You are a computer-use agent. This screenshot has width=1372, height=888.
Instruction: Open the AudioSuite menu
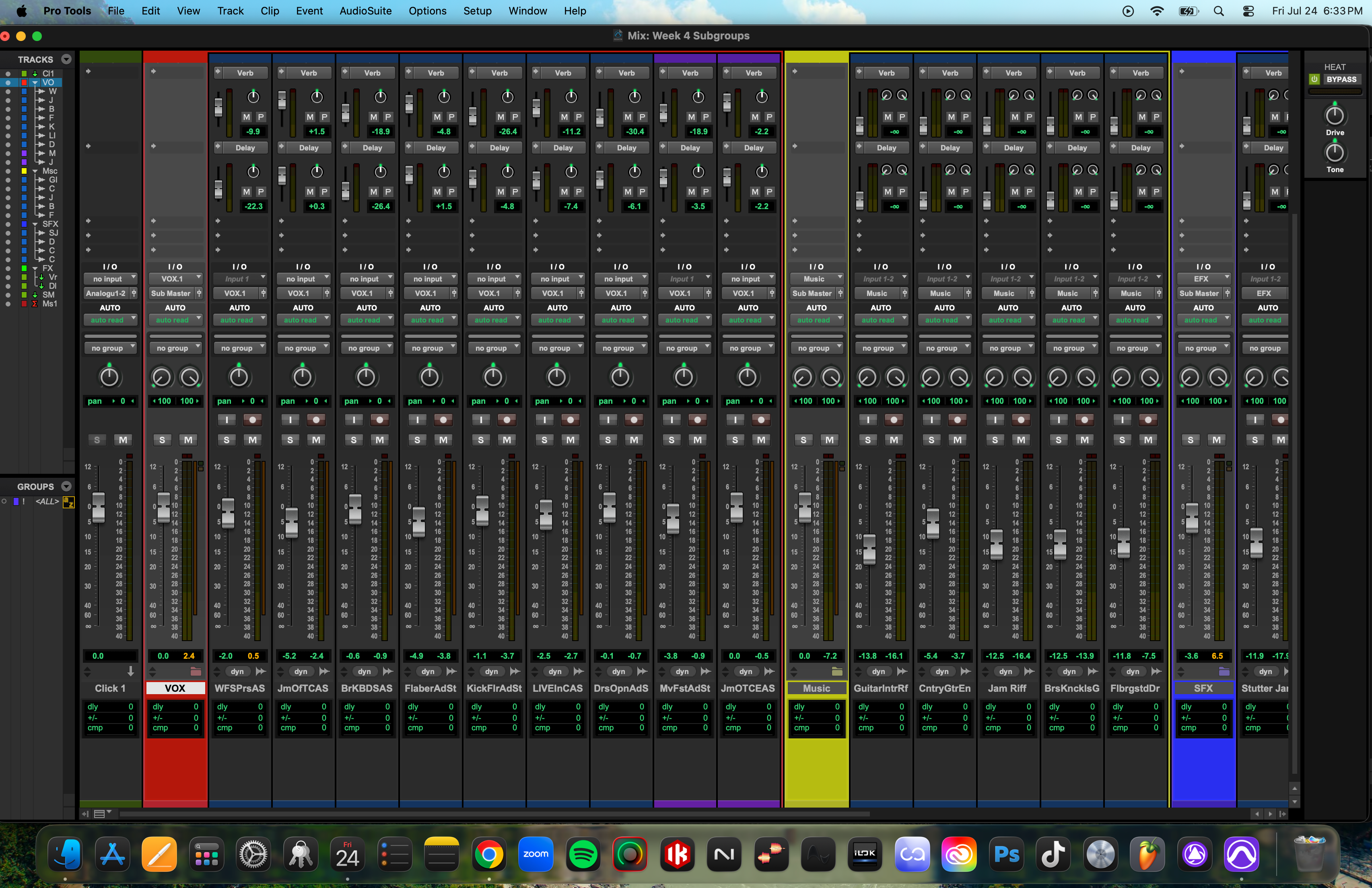[365, 11]
